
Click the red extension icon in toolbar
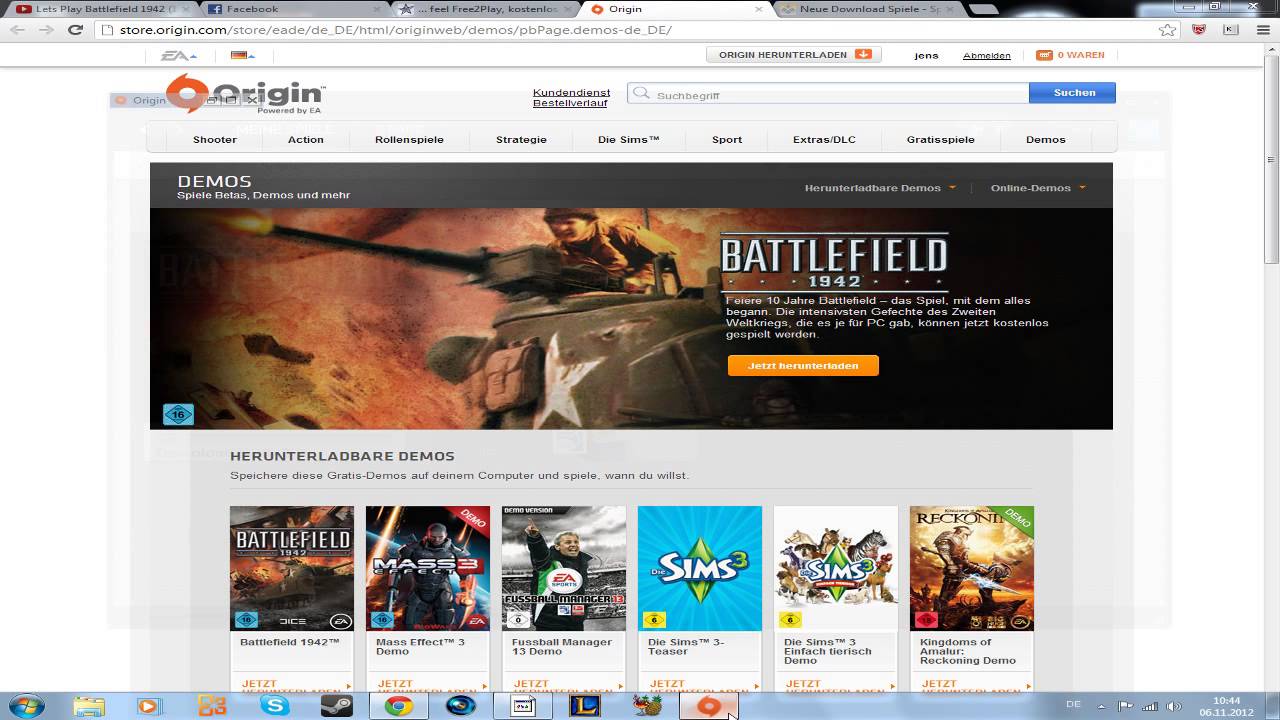1199,30
